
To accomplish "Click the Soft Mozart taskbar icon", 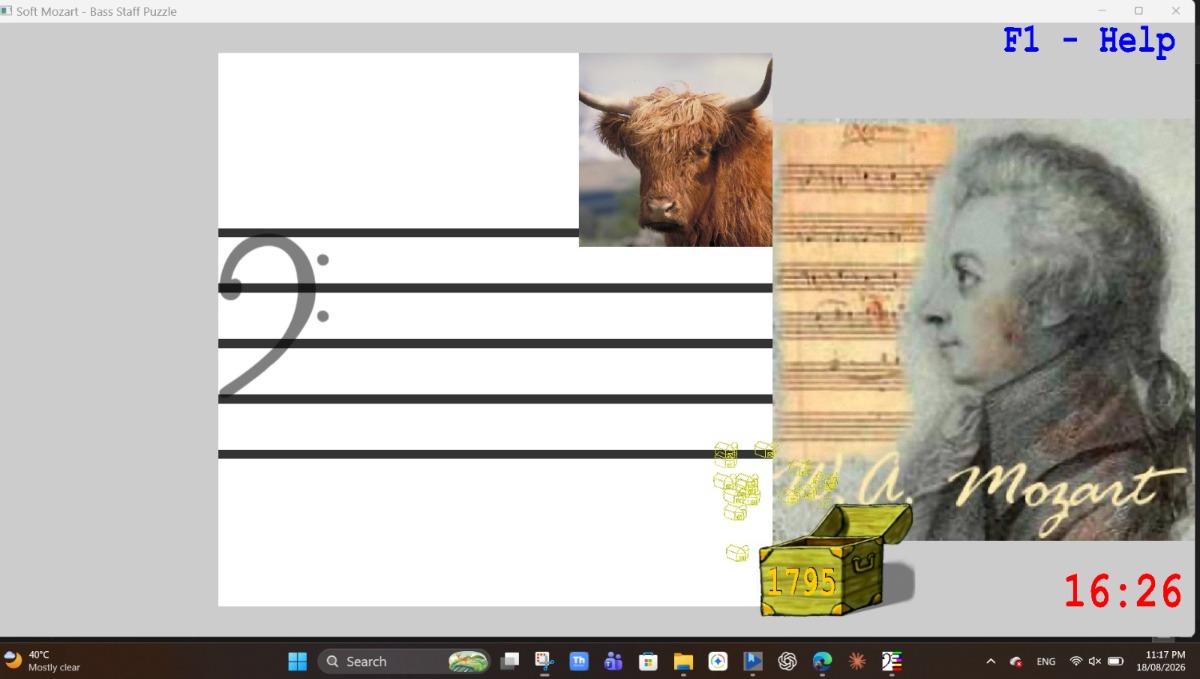I will [892, 661].
